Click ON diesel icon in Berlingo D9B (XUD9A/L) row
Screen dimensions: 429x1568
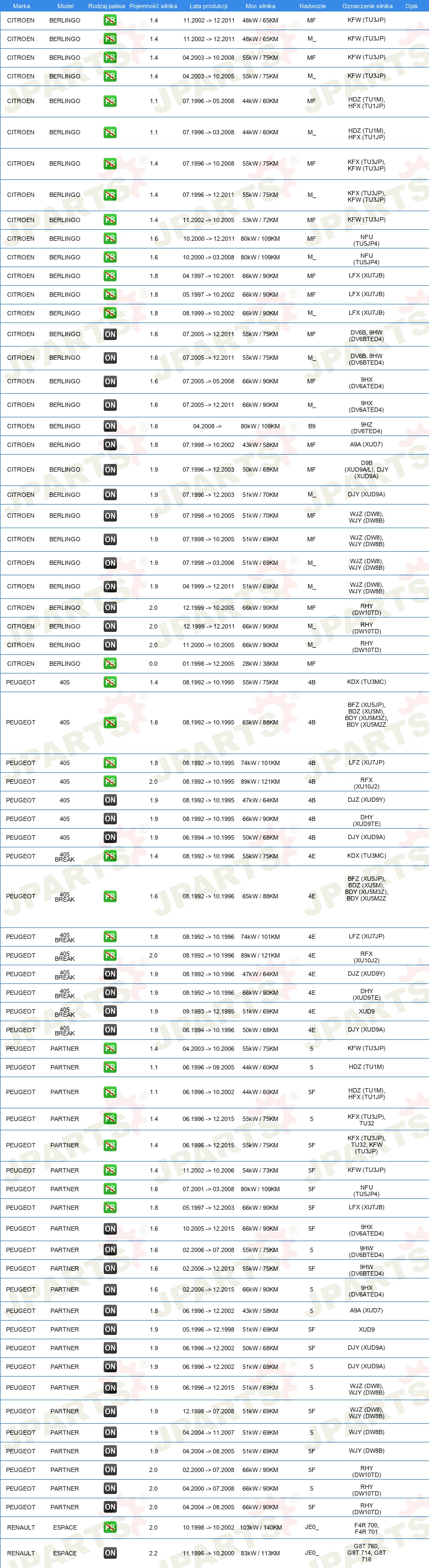(110, 470)
